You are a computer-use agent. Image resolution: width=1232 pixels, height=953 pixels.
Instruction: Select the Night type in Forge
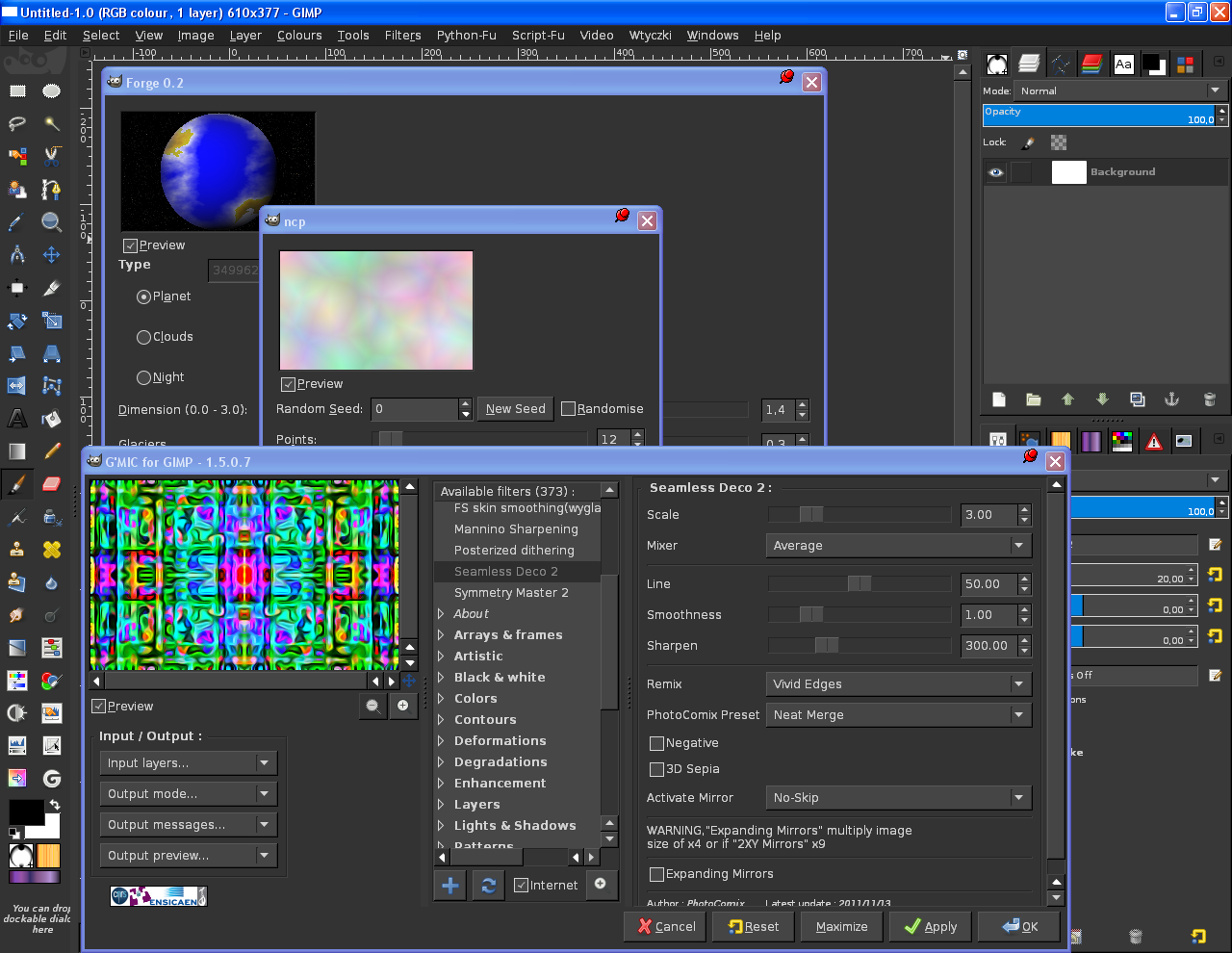[160, 377]
